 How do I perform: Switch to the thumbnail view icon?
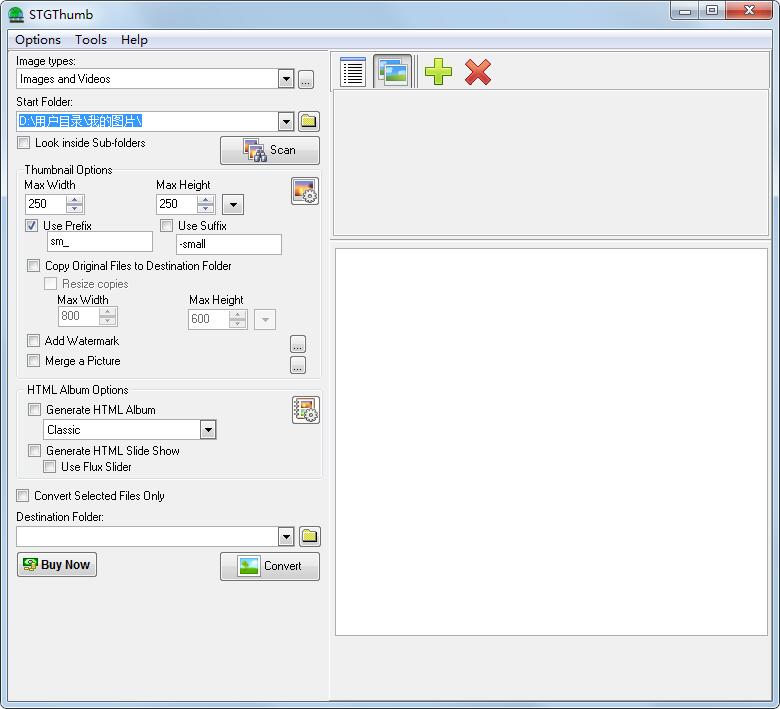[x=393, y=72]
